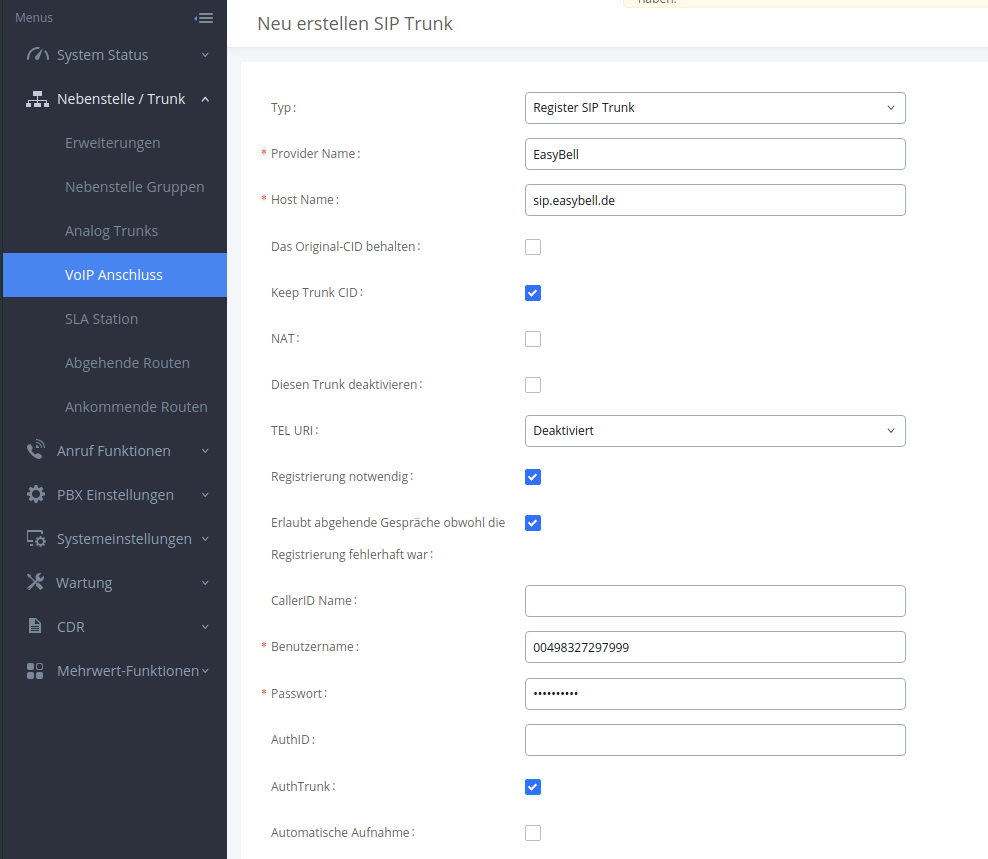Toggle the Automatische Aufnahme checkbox
Image resolution: width=988 pixels, height=859 pixels.
tap(533, 833)
